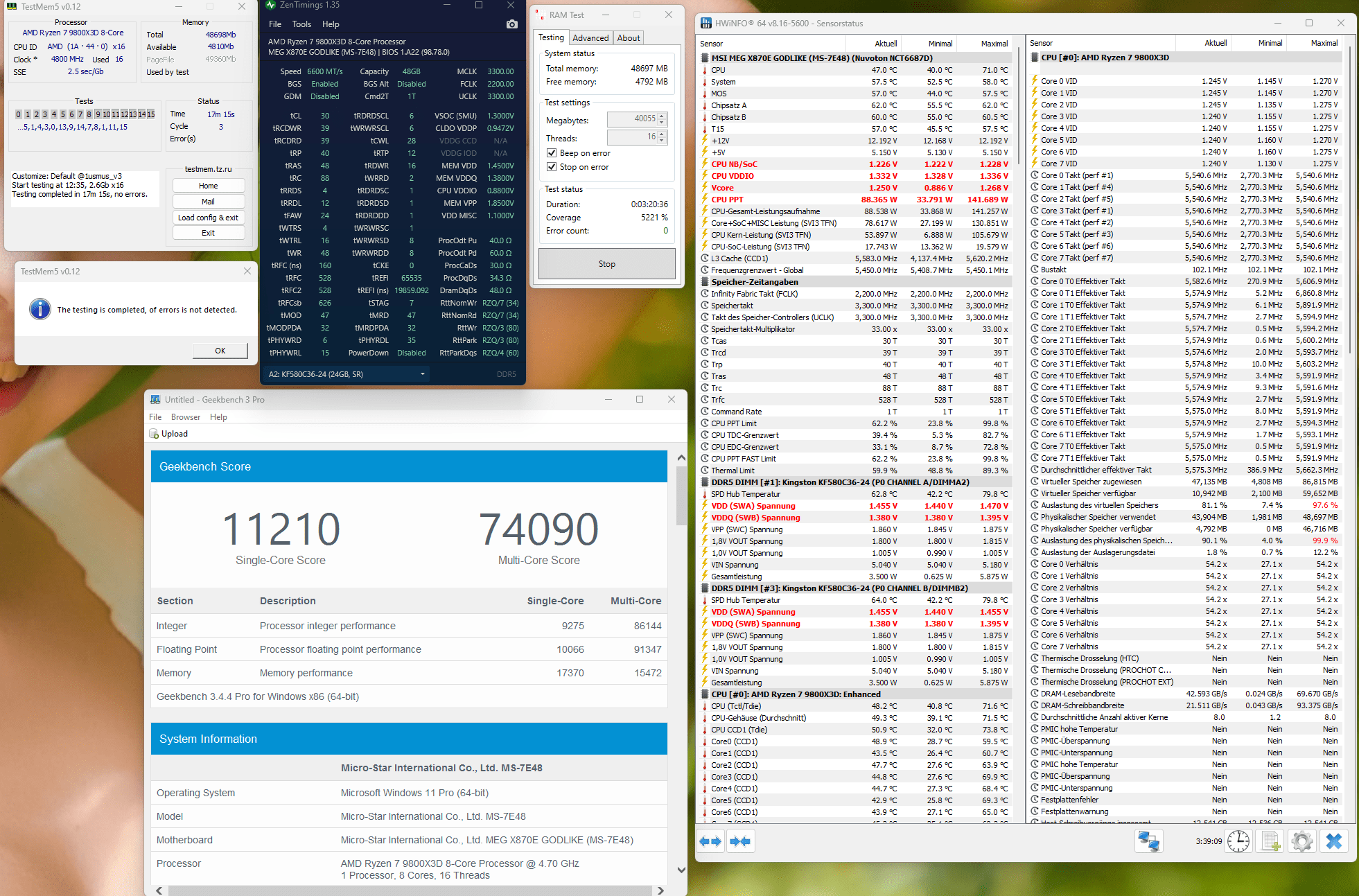The height and width of the screenshot is (896, 1359).
Task: Click the TestMem5 Home button
Action: (x=209, y=186)
